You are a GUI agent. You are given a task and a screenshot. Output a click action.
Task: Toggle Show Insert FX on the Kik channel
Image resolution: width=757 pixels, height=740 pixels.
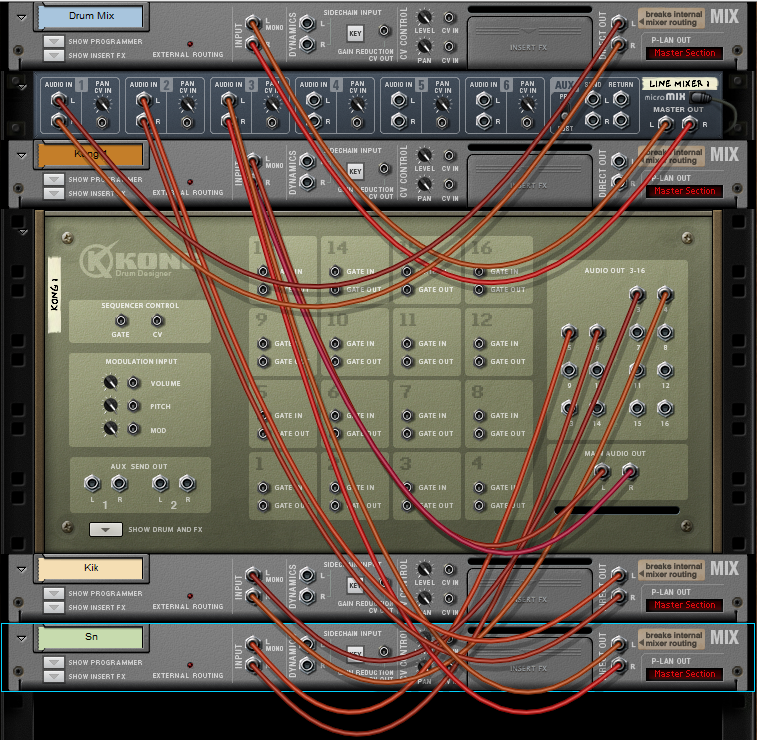click(54, 607)
